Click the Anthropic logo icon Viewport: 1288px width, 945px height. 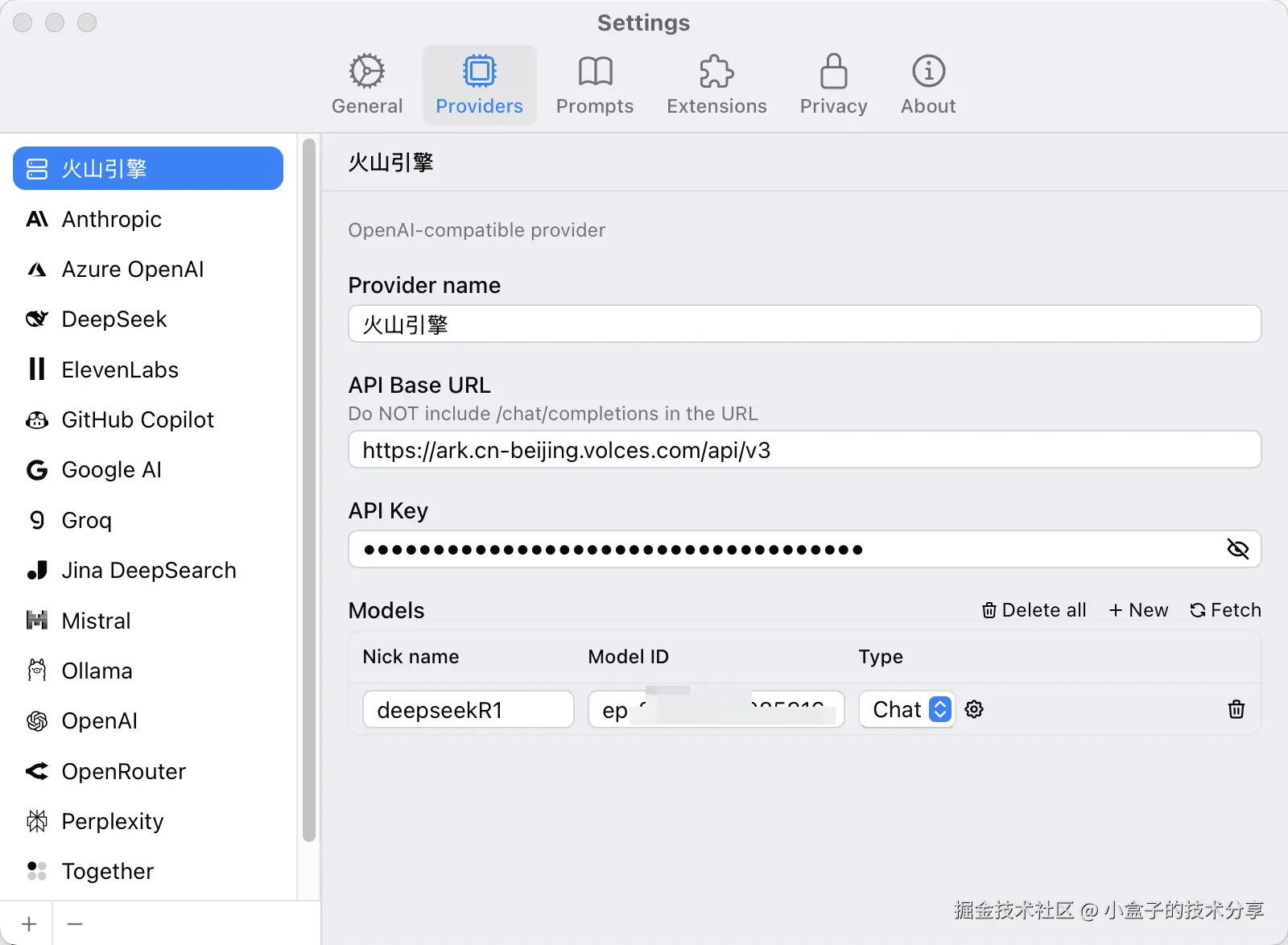pos(37,219)
